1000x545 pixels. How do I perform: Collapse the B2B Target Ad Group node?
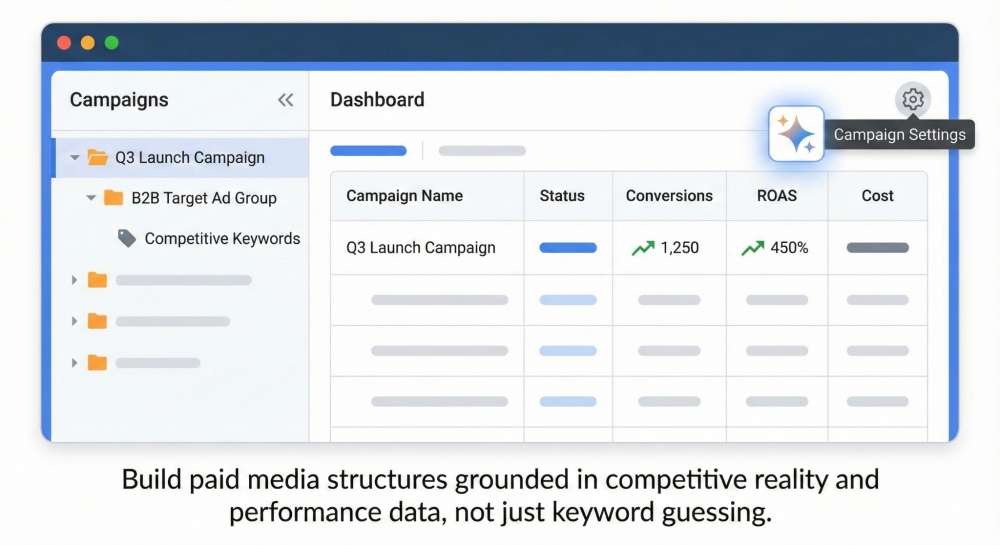click(x=91, y=198)
